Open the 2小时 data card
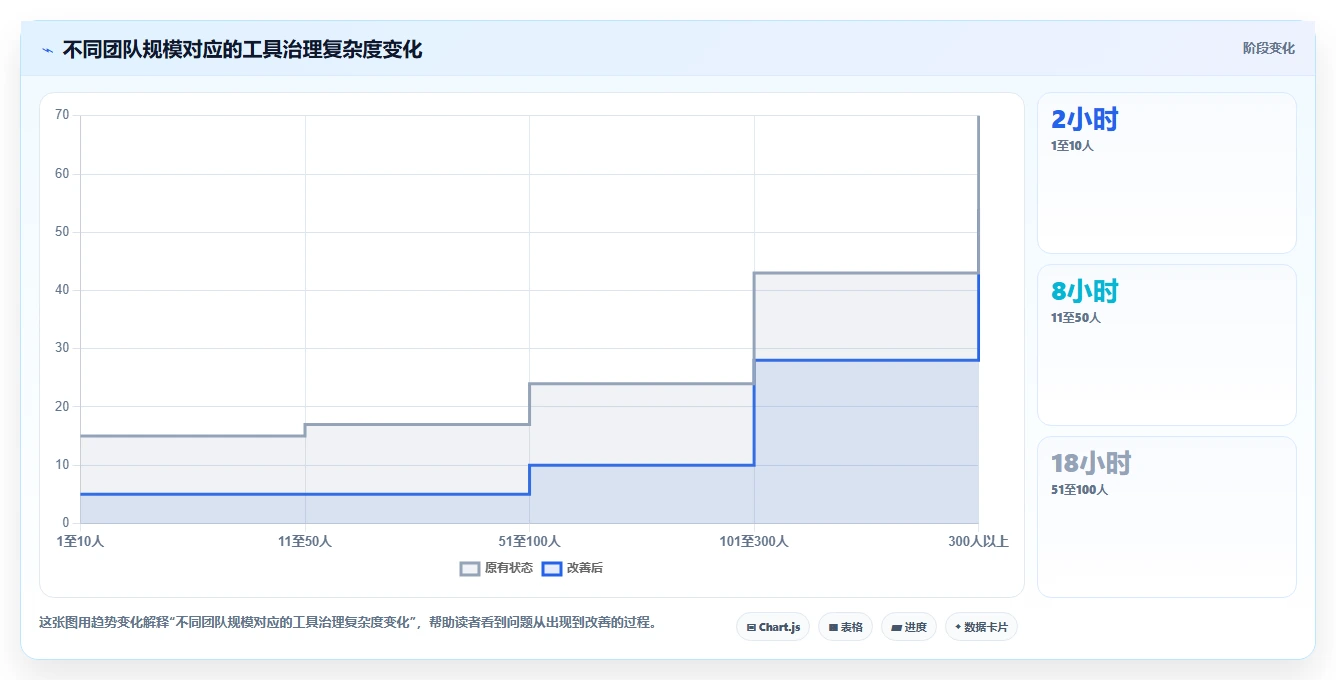Screen dimensions: 1336x680 (x=1167, y=173)
